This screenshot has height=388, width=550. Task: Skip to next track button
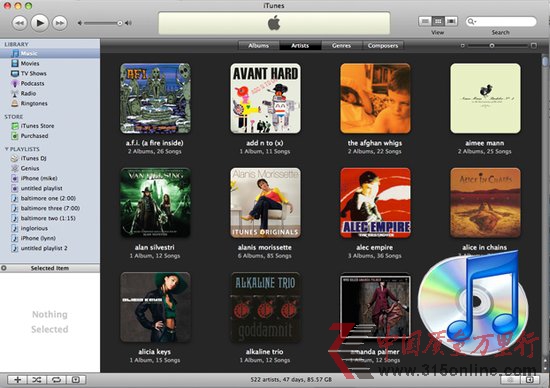pyautogui.click(x=60, y=23)
